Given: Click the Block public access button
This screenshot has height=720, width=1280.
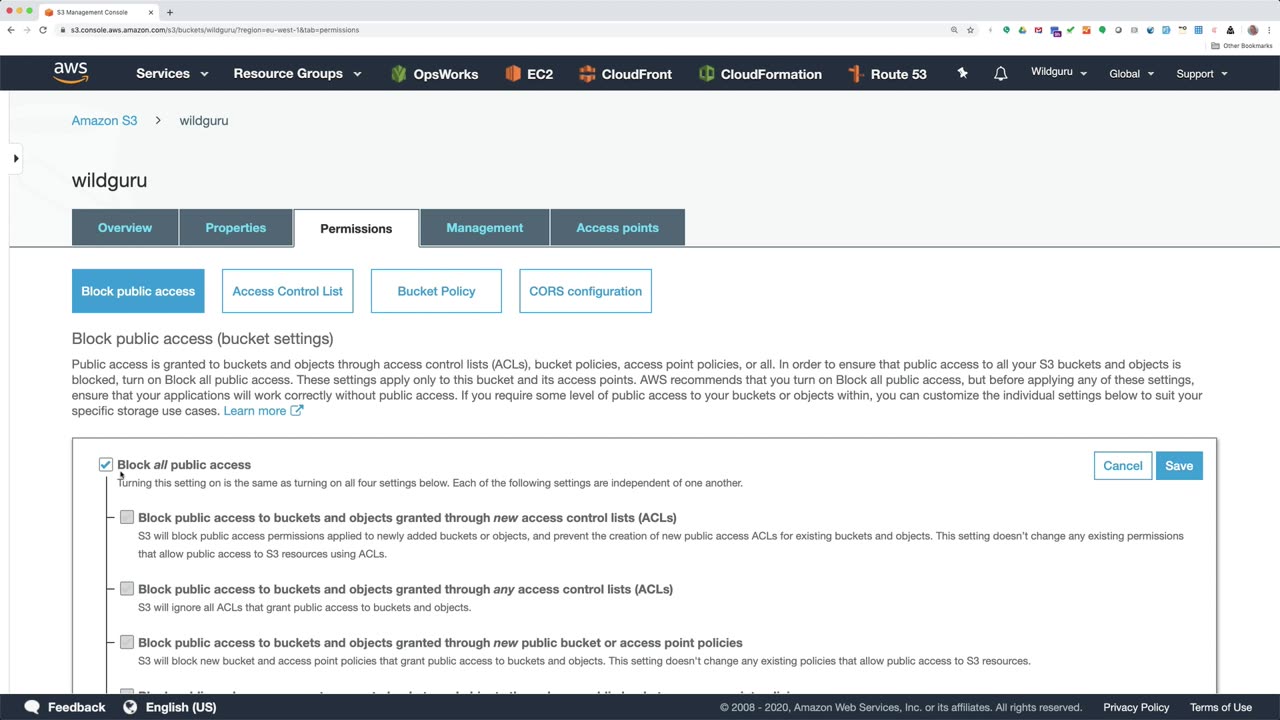Looking at the screenshot, I should (138, 291).
